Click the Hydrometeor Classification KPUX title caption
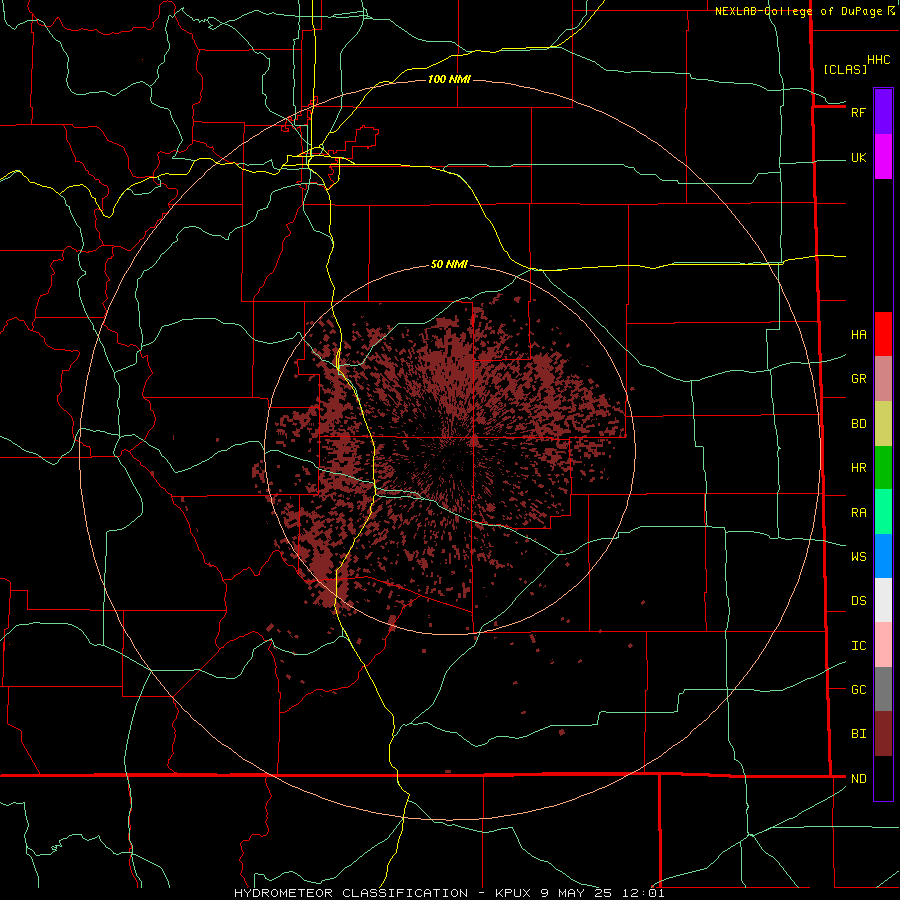900x900 pixels. pyautogui.click(x=449, y=893)
